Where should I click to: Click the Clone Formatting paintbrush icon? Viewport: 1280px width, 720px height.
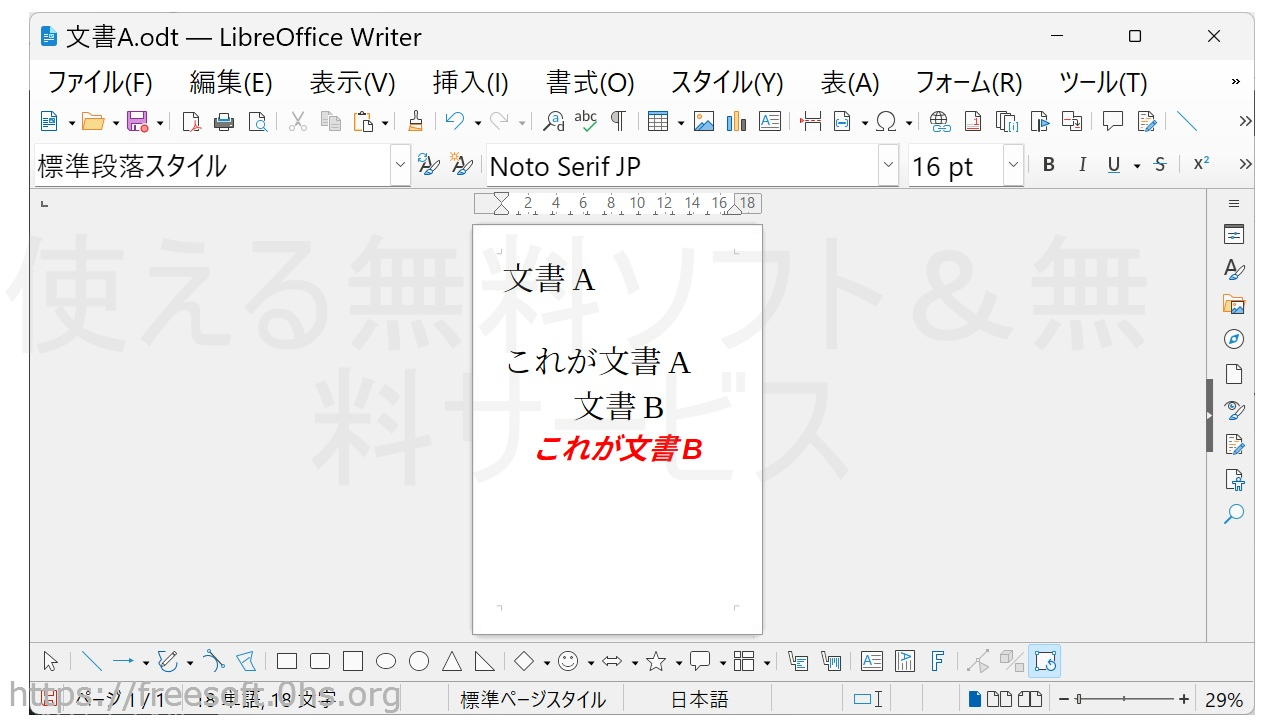(415, 122)
